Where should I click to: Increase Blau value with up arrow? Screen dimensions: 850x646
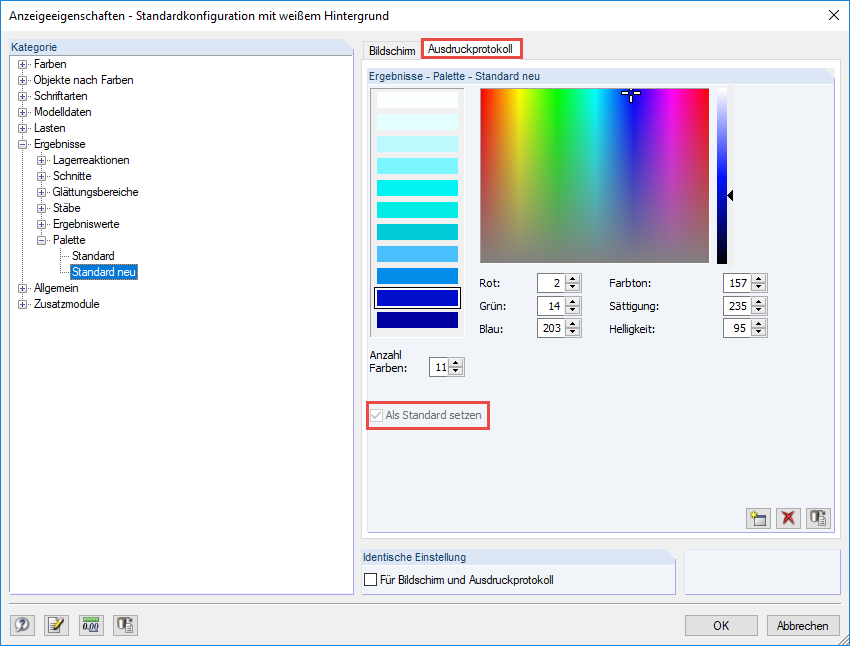tap(573, 324)
